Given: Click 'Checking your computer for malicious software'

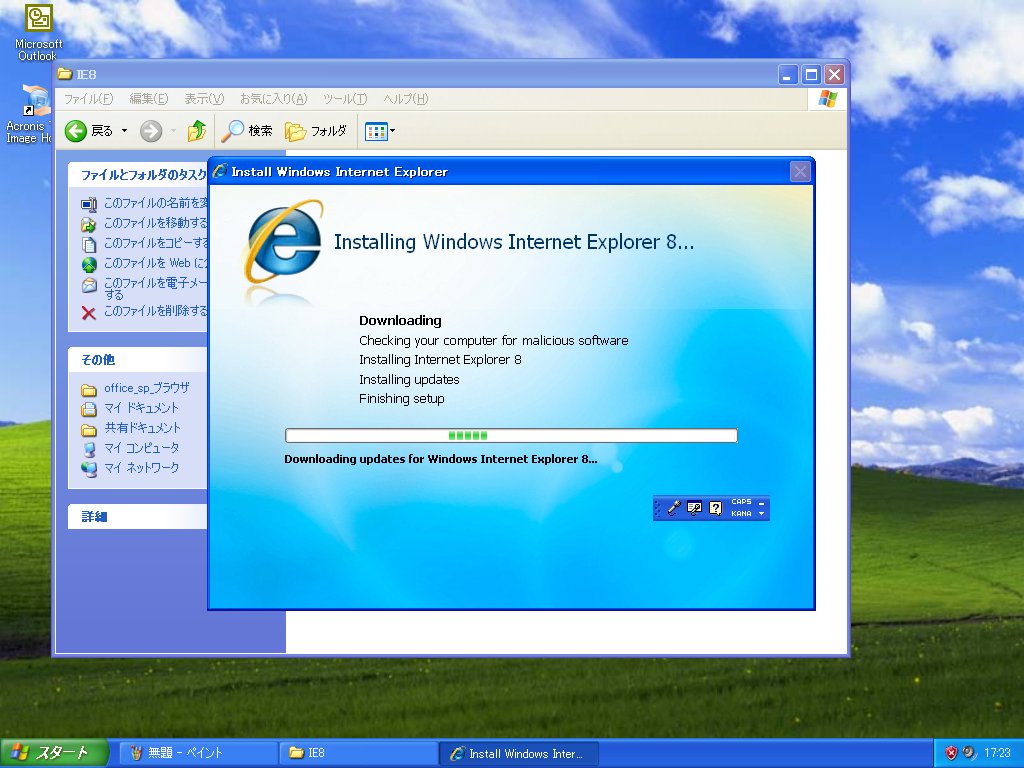Looking at the screenshot, I should click(x=494, y=340).
